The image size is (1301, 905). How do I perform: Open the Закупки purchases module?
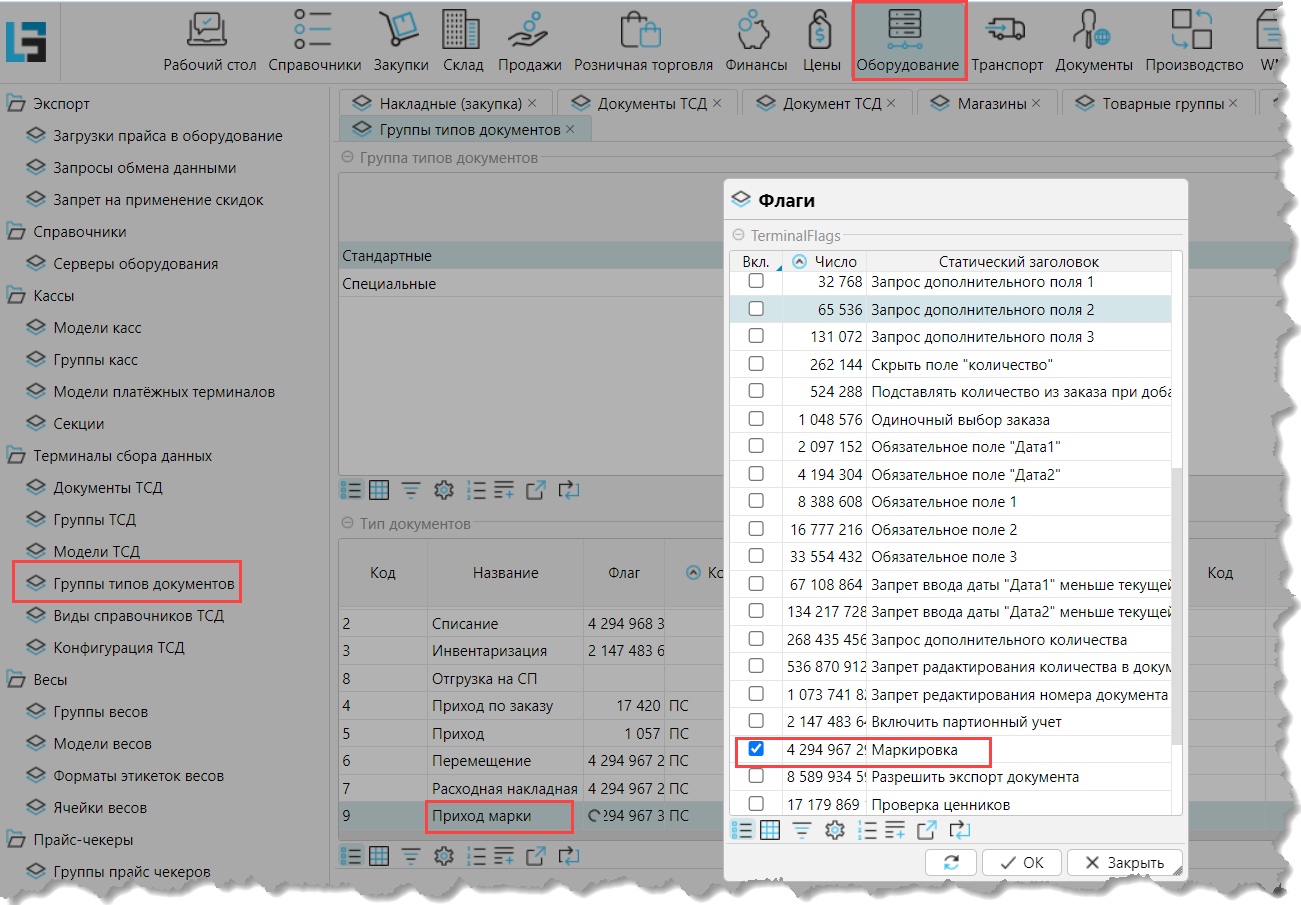pyautogui.click(x=400, y=40)
